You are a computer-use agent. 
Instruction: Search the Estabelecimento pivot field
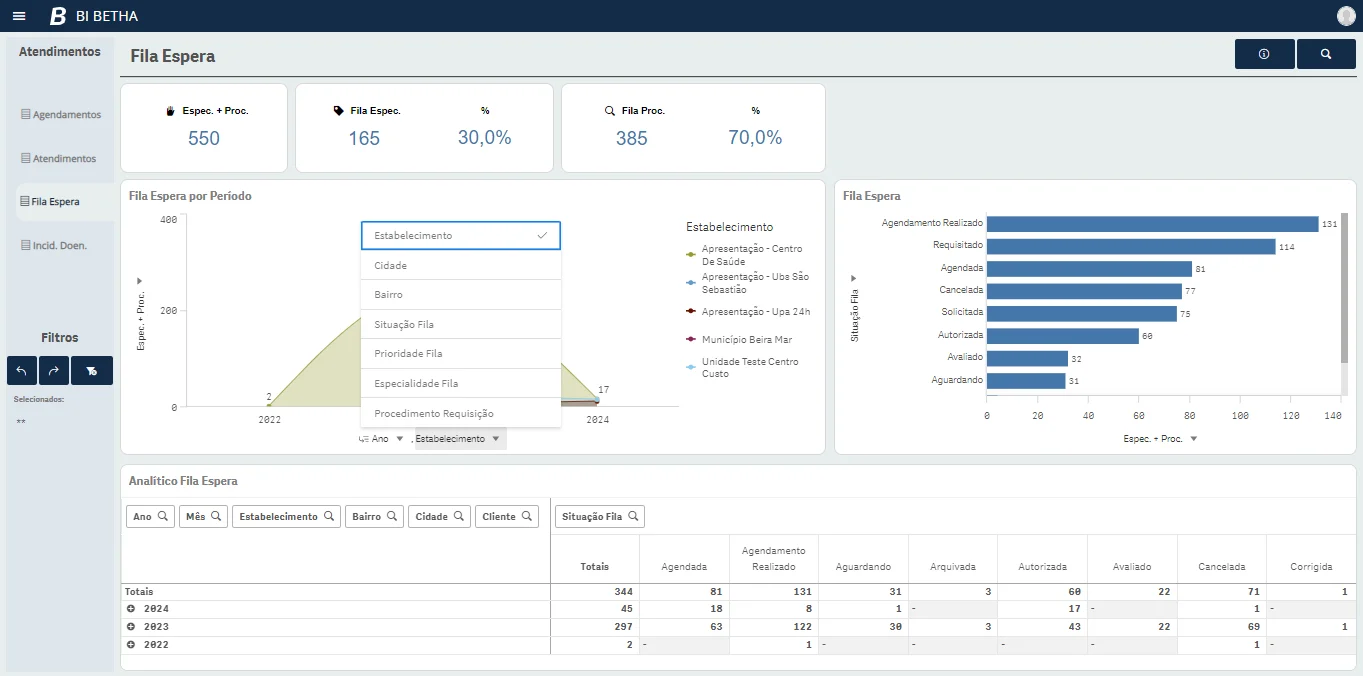click(329, 517)
